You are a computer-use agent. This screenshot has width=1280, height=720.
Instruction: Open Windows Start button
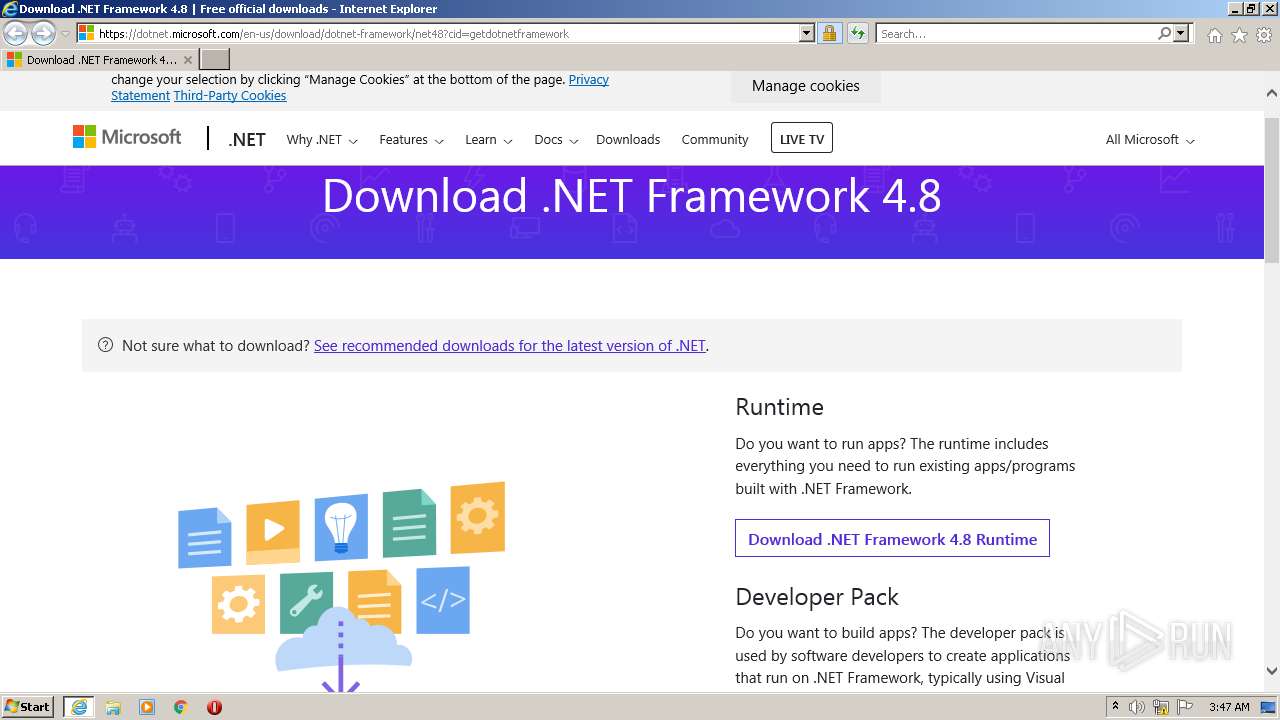pyautogui.click(x=28, y=707)
